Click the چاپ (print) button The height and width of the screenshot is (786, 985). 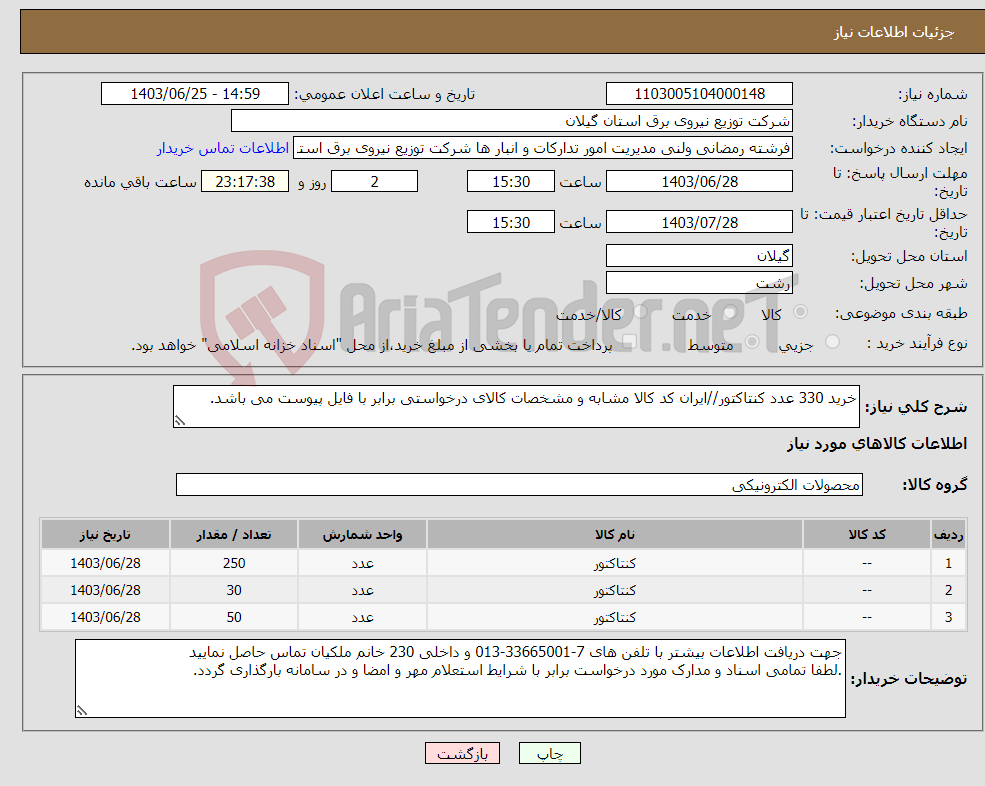(x=550, y=753)
